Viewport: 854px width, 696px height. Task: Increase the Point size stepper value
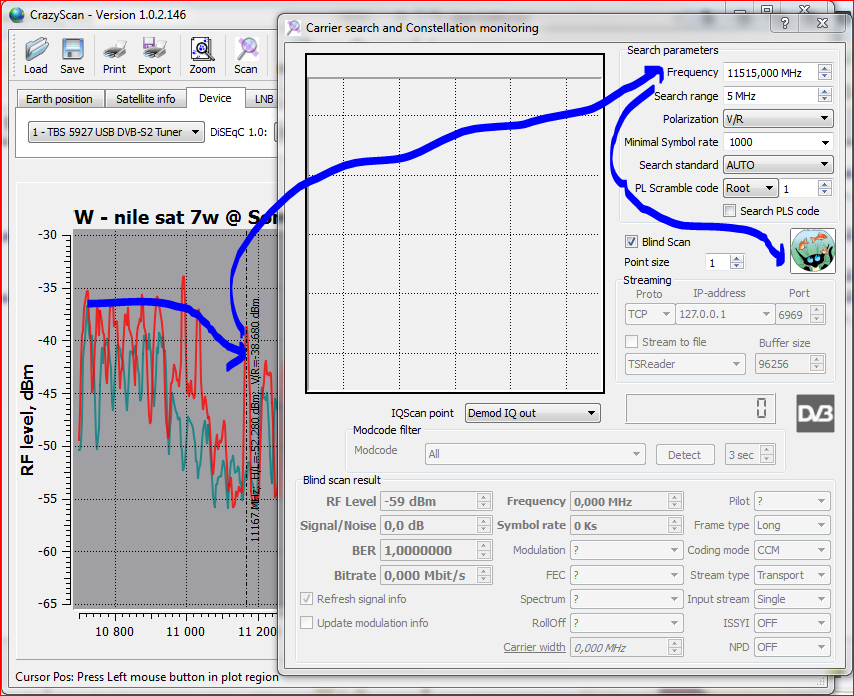(x=737, y=258)
